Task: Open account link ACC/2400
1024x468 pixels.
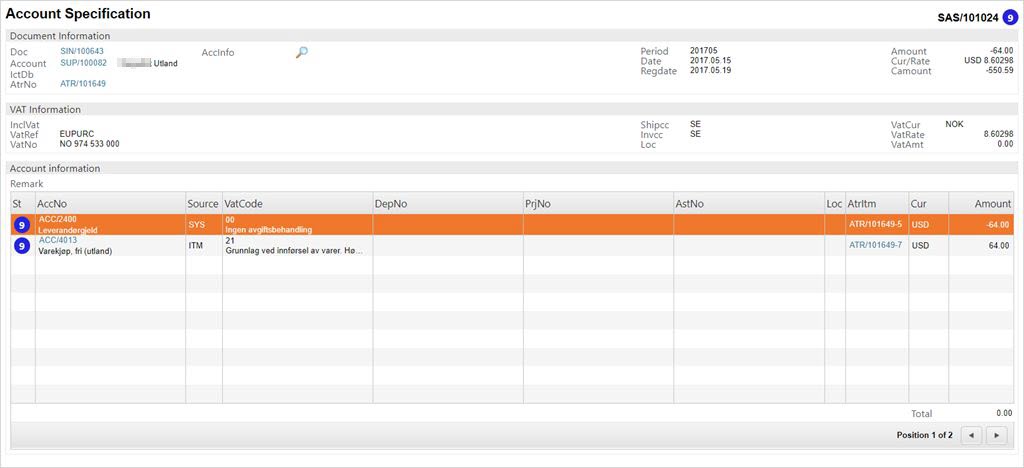Action: [57, 218]
